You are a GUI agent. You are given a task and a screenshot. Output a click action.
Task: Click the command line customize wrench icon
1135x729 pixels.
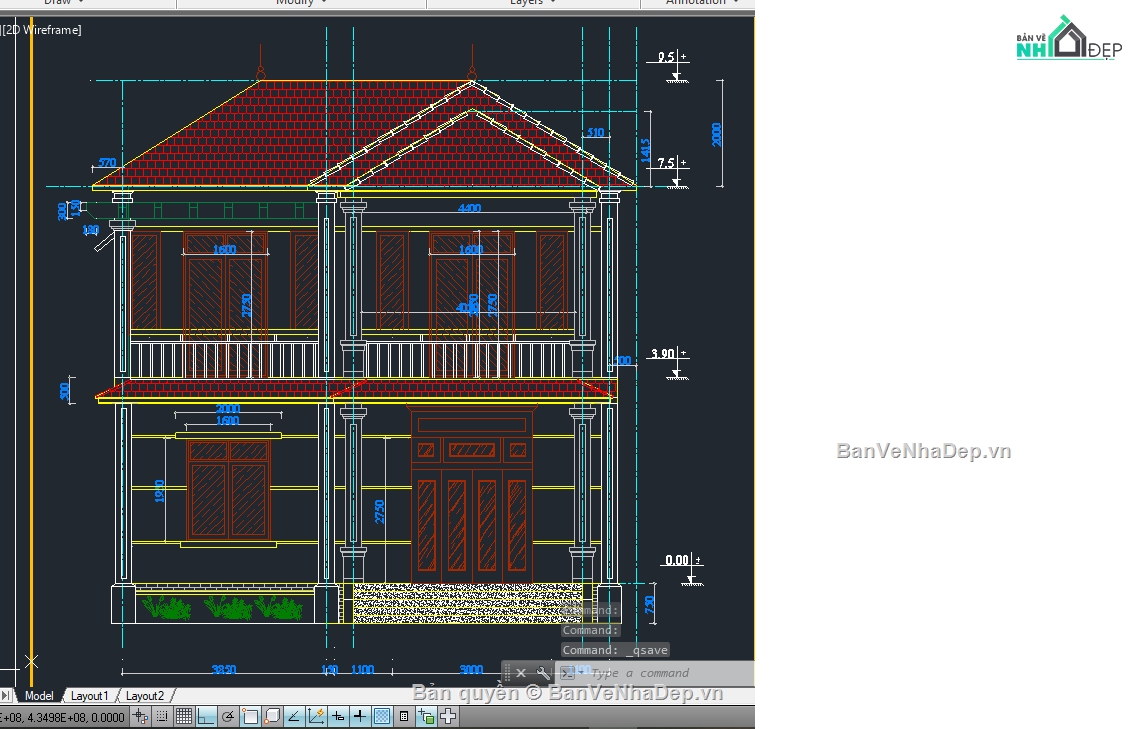point(543,673)
